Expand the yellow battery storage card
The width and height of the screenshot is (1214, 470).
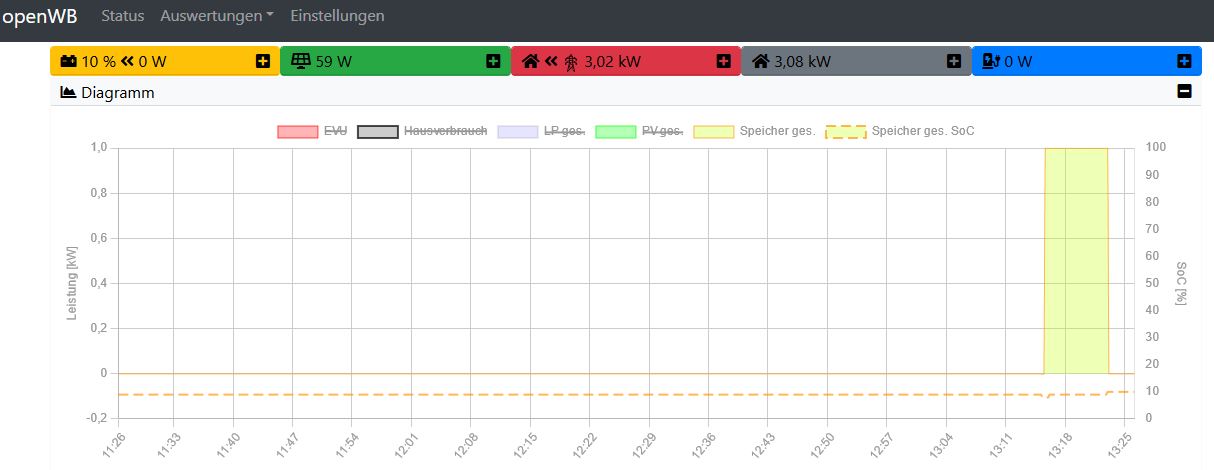[x=263, y=61]
